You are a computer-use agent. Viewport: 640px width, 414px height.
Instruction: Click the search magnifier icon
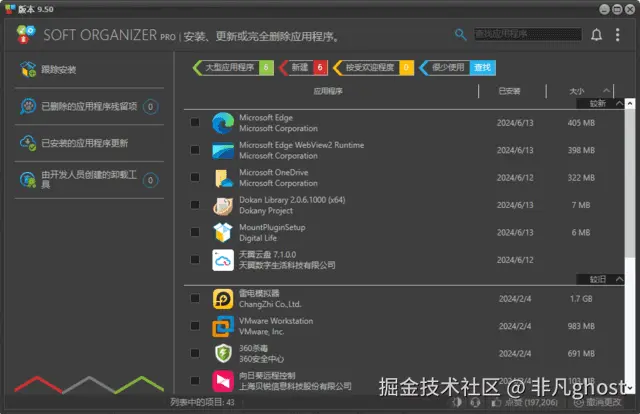pos(460,35)
